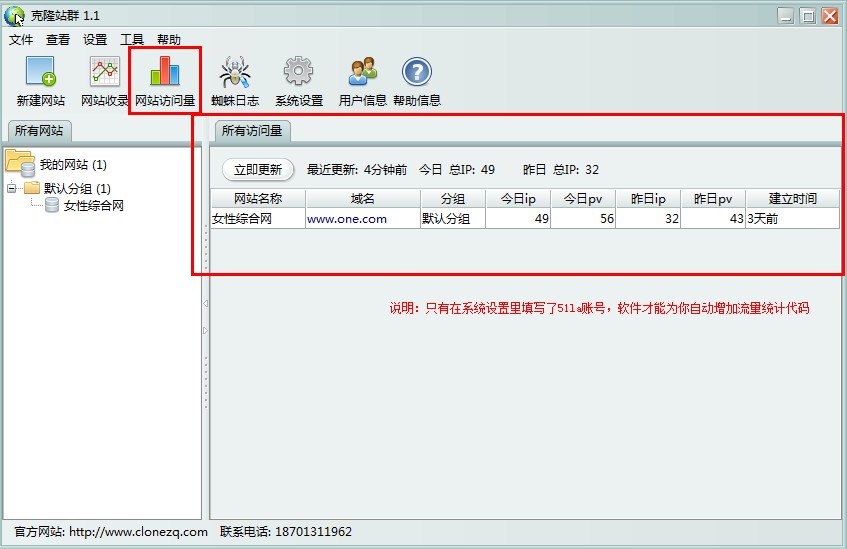847x549 pixels.
Task: Click the globe app icon in title bar
Action: 14,16
